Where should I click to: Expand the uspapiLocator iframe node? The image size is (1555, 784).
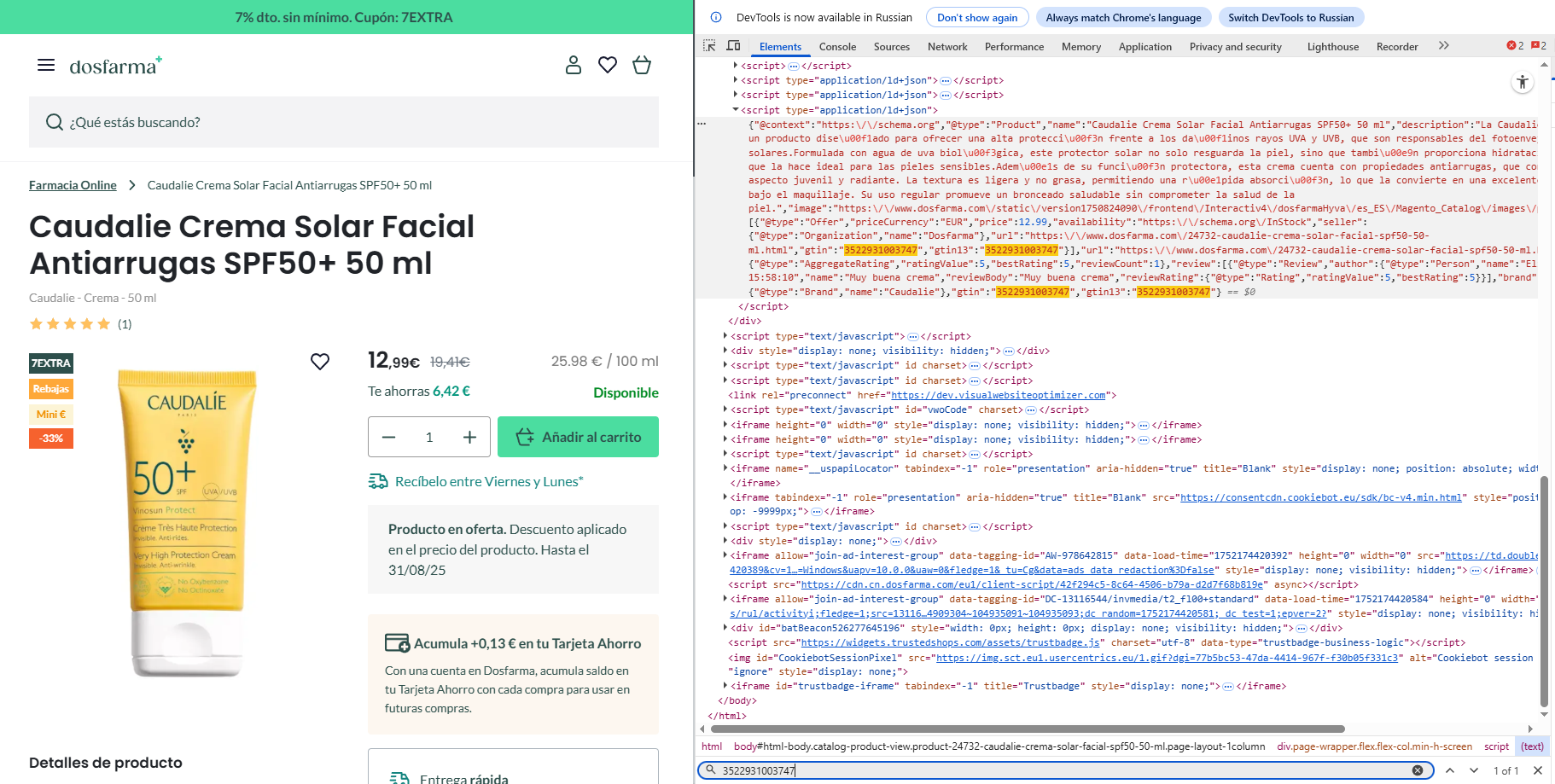pos(725,468)
